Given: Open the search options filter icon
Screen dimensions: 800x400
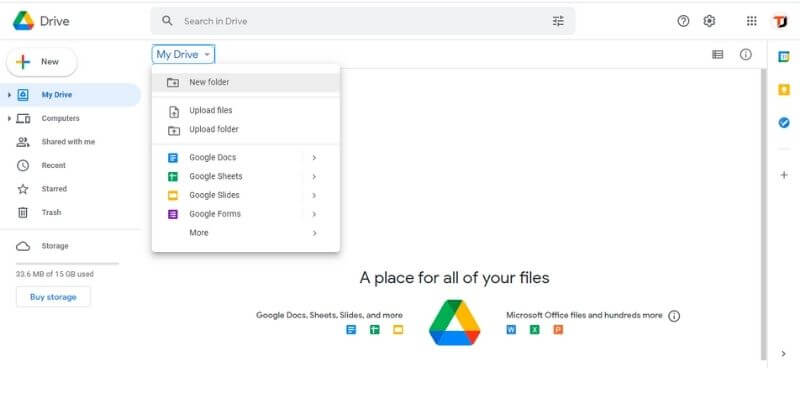Looking at the screenshot, I should tap(558, 21).
